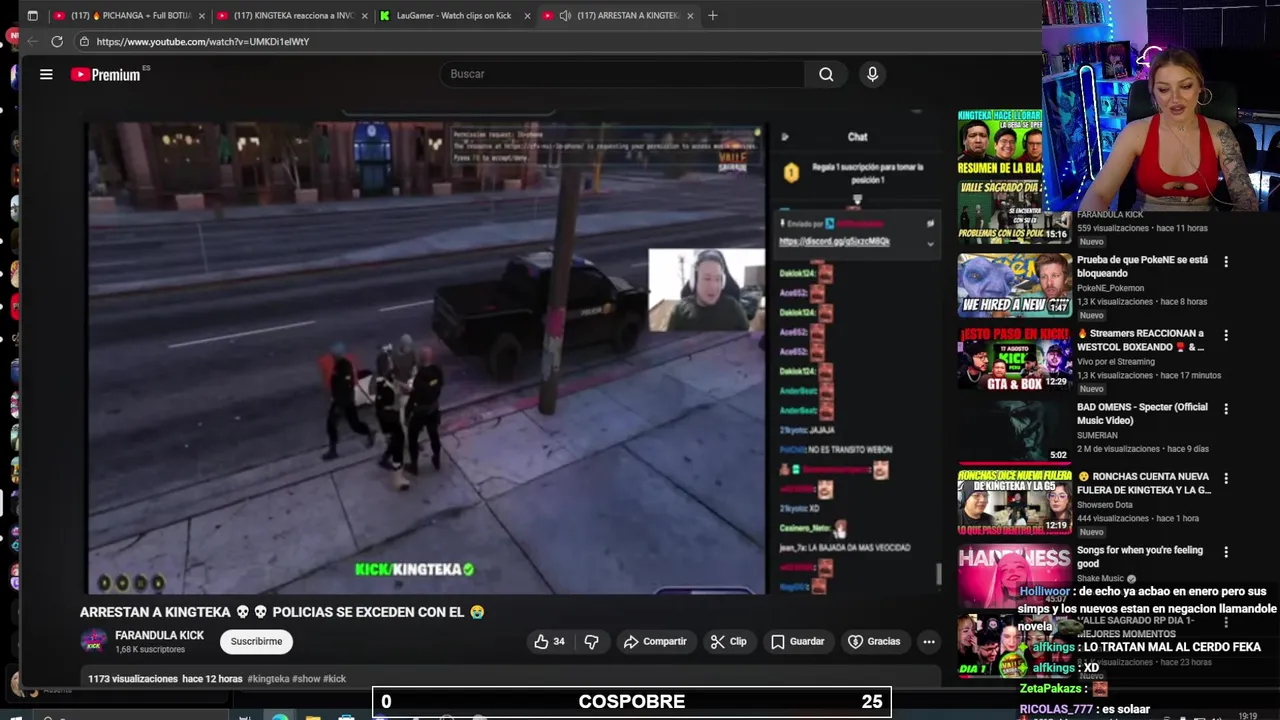
Task: Close the PICHANGA tab
Action: pyautogui.click(x=203, y=15)
